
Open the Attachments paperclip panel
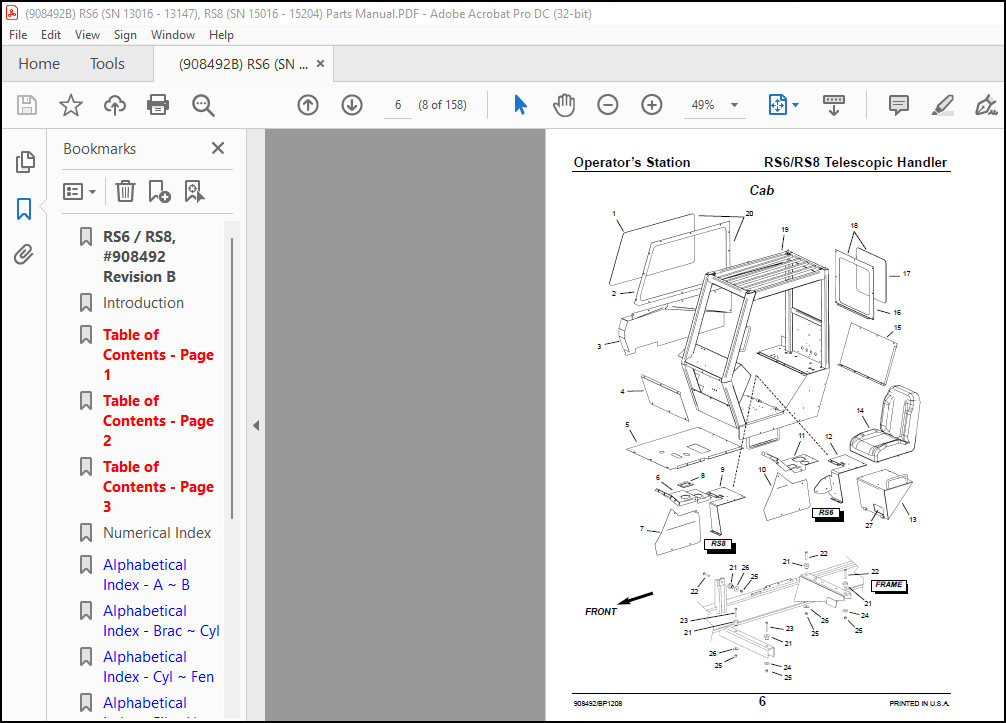tap(24, 255)
